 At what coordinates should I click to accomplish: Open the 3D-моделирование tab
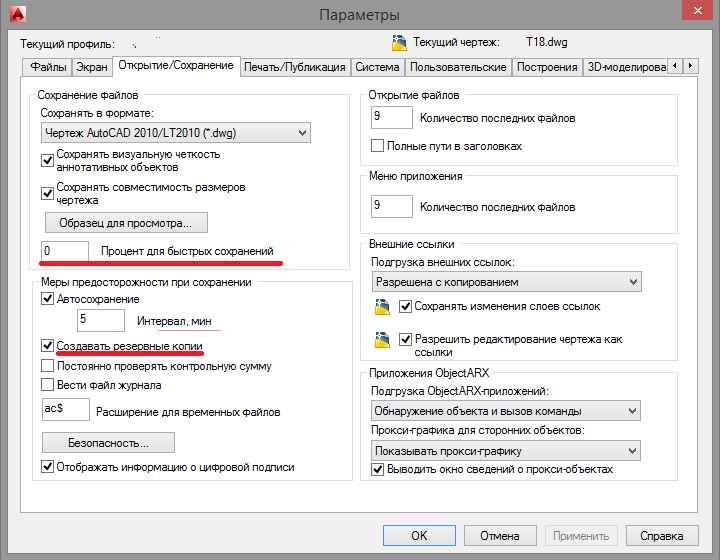click(x=625, y=67)
